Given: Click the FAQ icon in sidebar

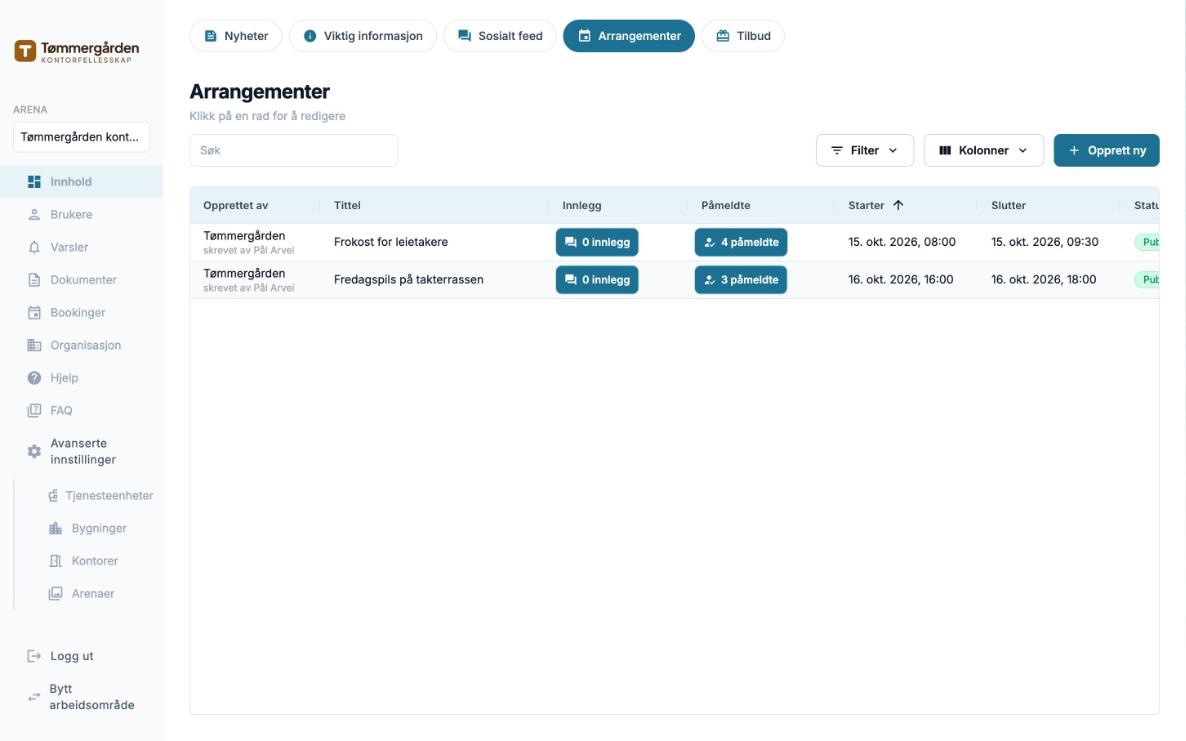Looking at the screenshot, I should [x=34, y=411].
